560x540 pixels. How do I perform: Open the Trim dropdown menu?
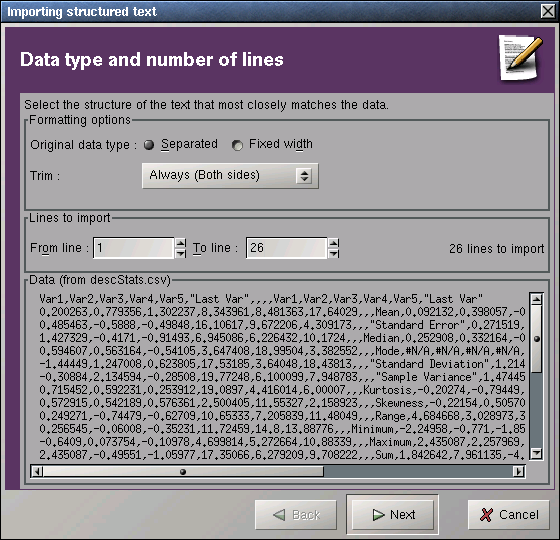[230, 176]
